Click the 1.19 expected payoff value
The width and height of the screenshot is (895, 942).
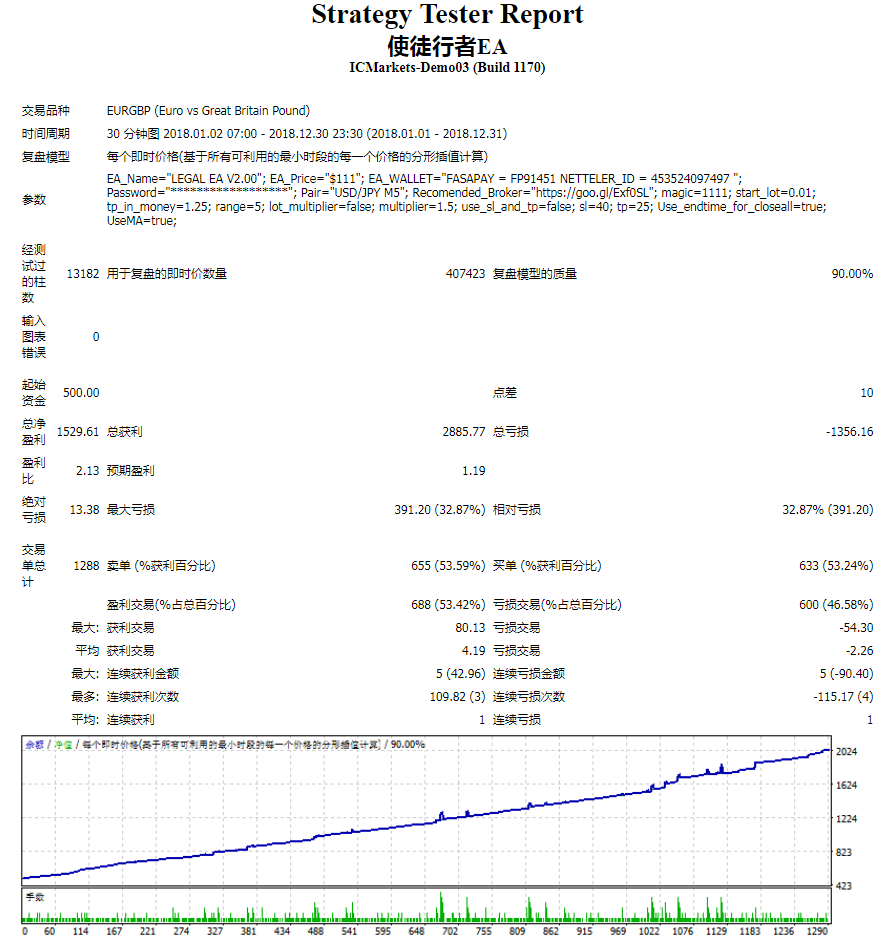[473, 471]
